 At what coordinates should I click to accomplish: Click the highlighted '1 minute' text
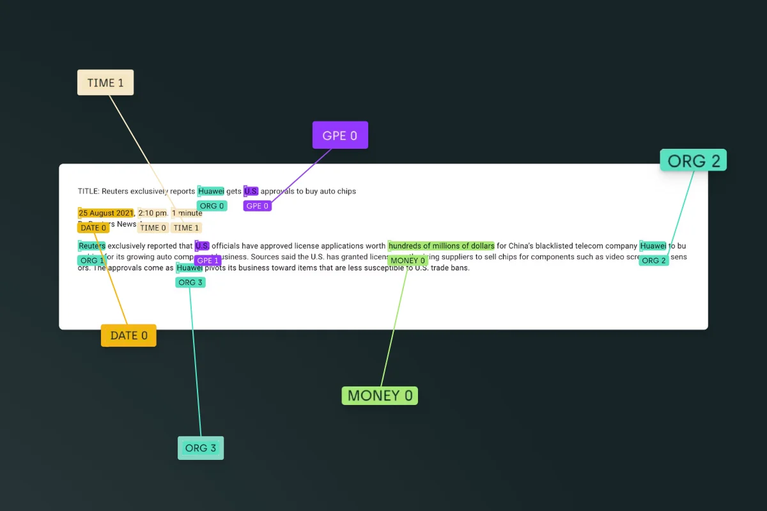coord(187,213)
